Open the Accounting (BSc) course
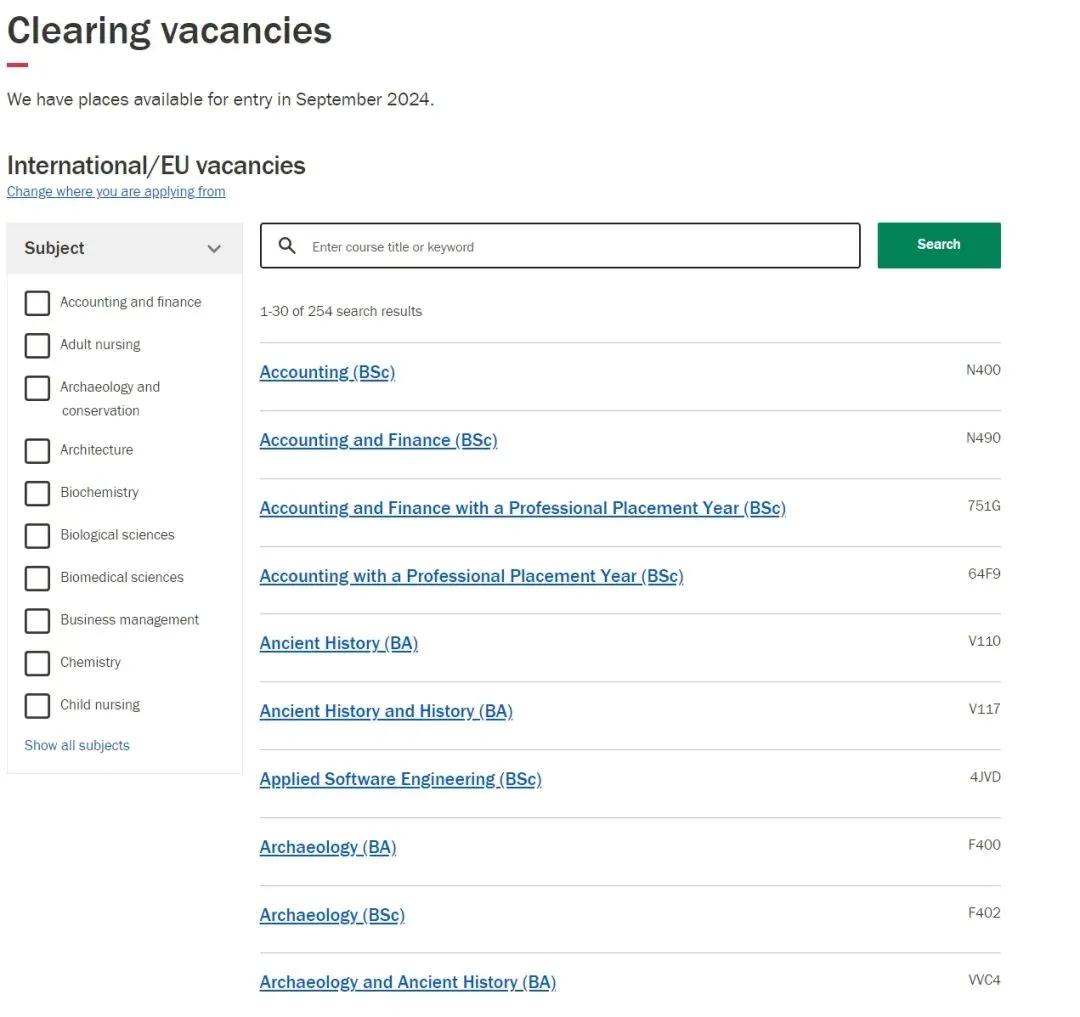This screenshot has height=1017, width=1080. (x=327, y=372)
